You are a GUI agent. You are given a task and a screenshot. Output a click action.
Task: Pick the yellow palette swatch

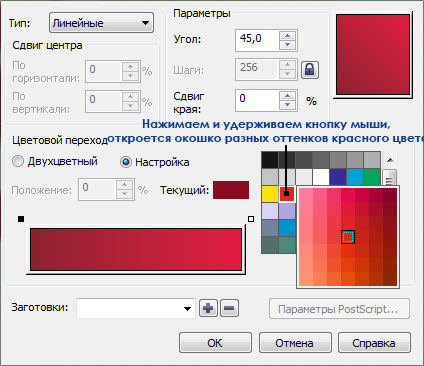(x=270, y=194)
